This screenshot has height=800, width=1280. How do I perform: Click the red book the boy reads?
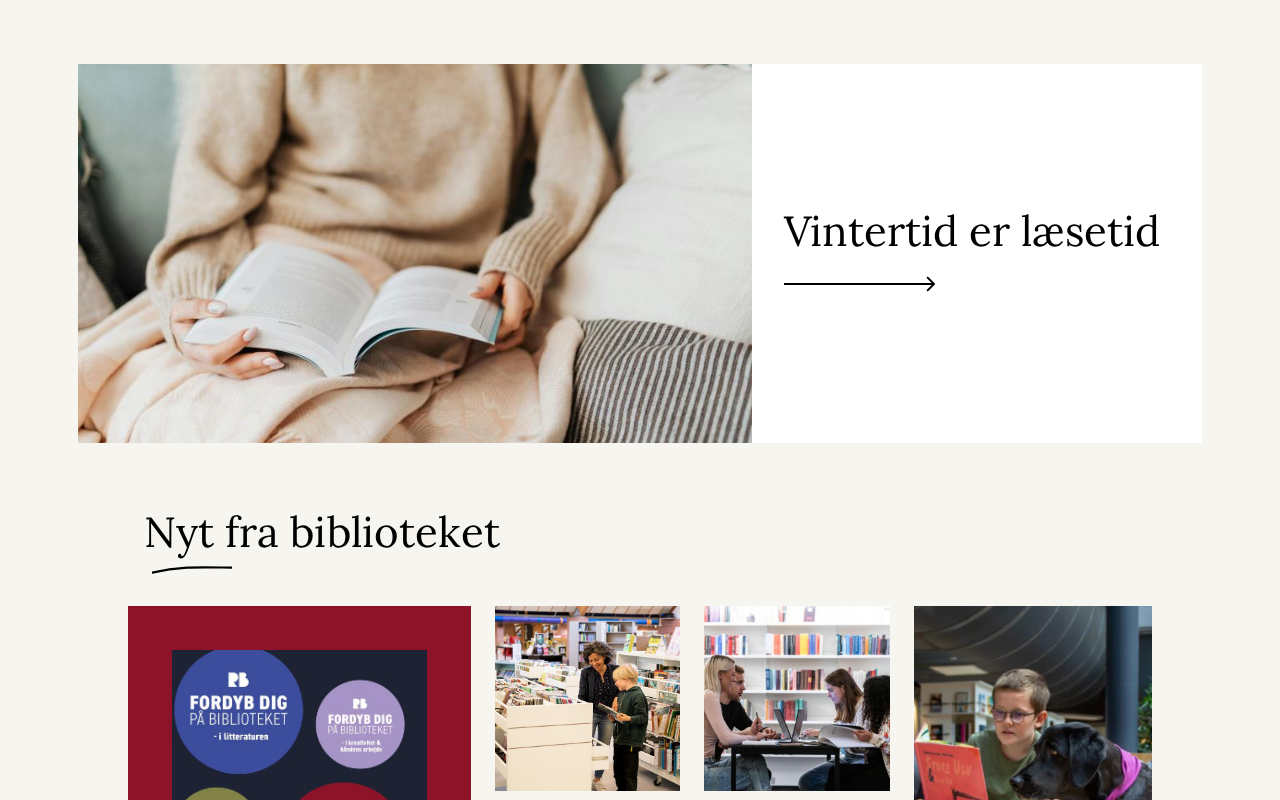[948, 771]
